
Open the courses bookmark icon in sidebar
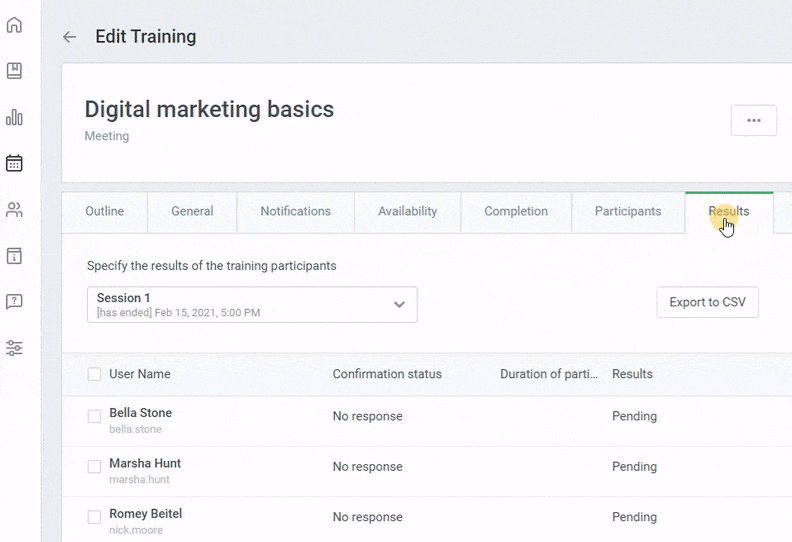pos(14,71)
